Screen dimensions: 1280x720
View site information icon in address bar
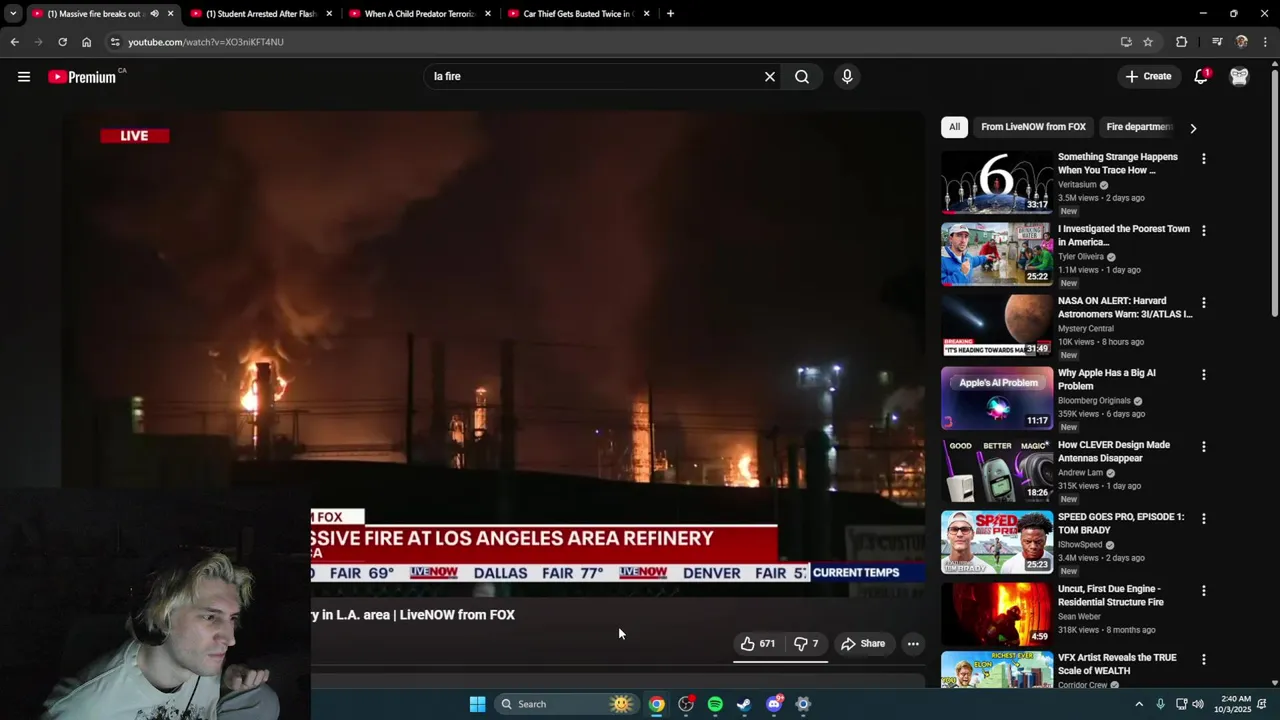click(x=115, y=42)
